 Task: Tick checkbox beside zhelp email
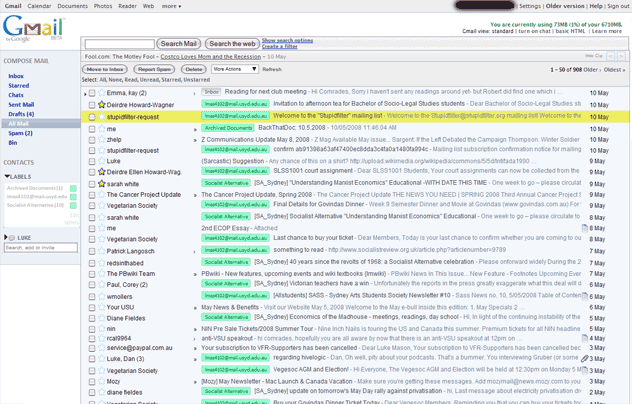click(x=92, y=140)
